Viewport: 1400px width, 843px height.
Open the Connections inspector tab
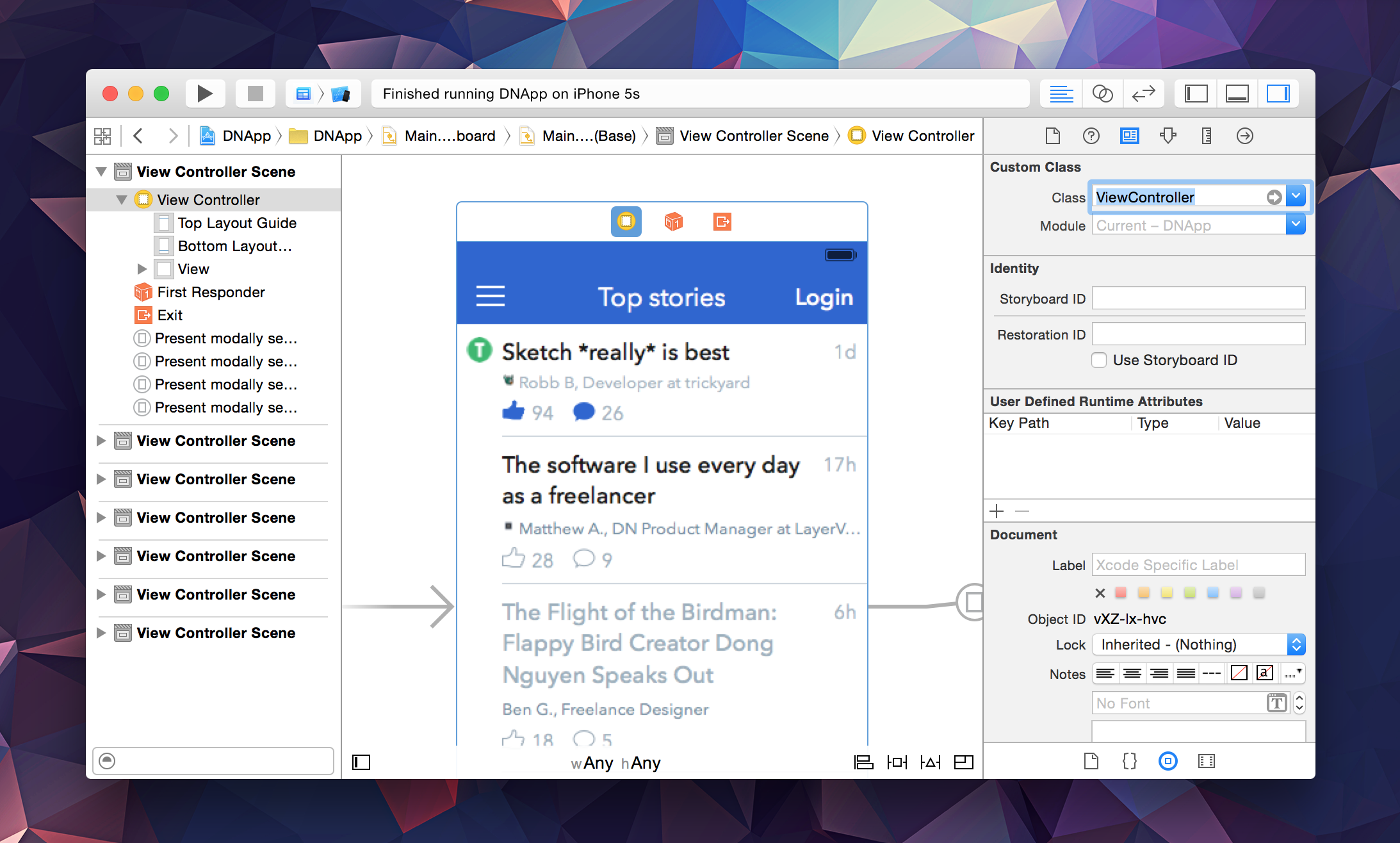tap(1245, 136)
